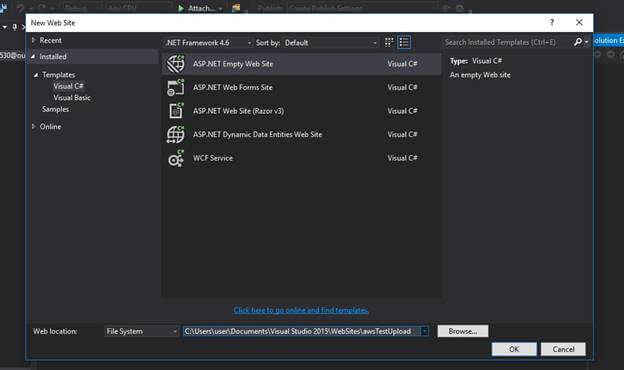This screenshot has height=370, width=624.
Task: Collapse the Installed node
Action: pyautogui.click(x=33, y=56)
